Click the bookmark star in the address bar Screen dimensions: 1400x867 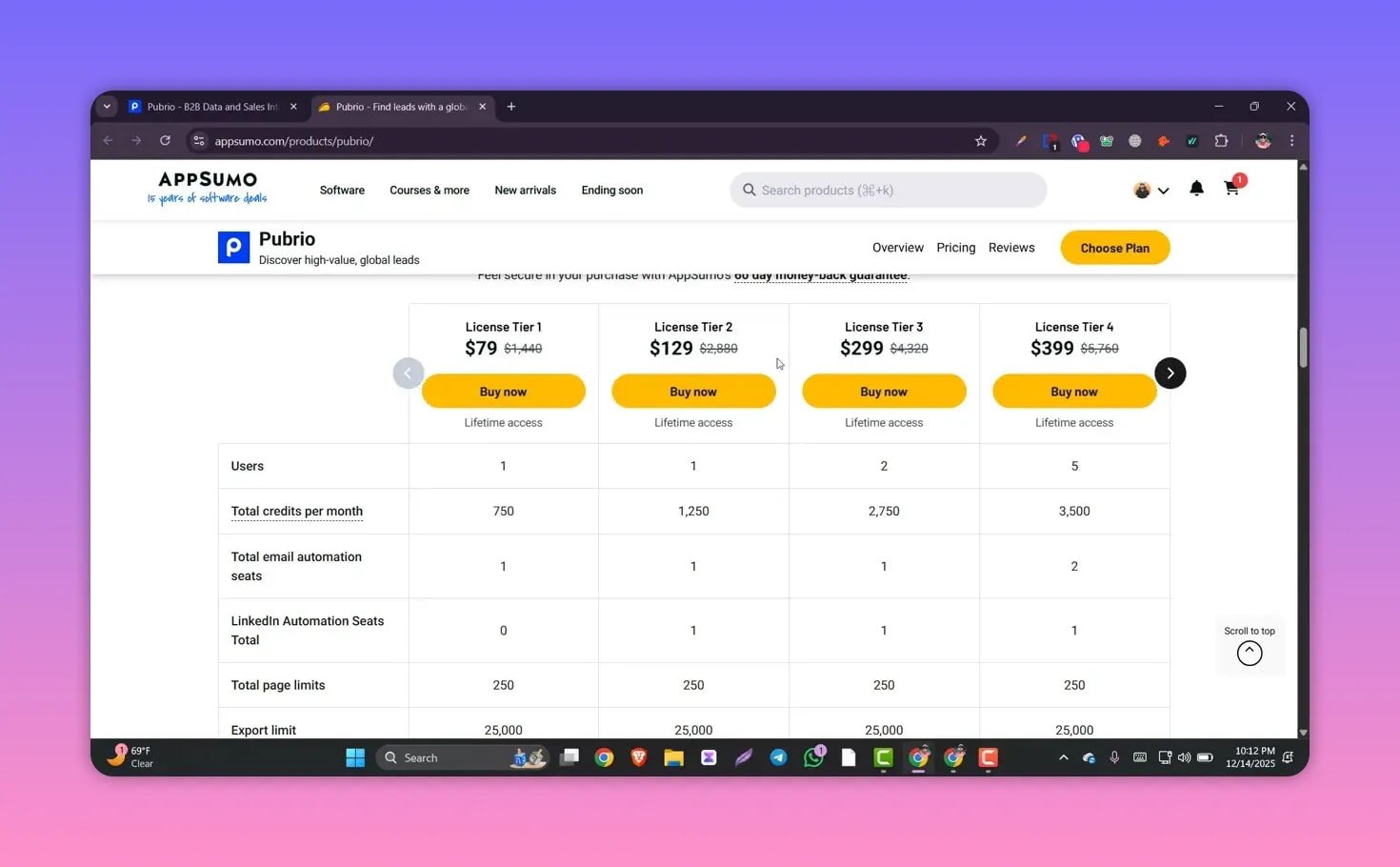[981, 140]
